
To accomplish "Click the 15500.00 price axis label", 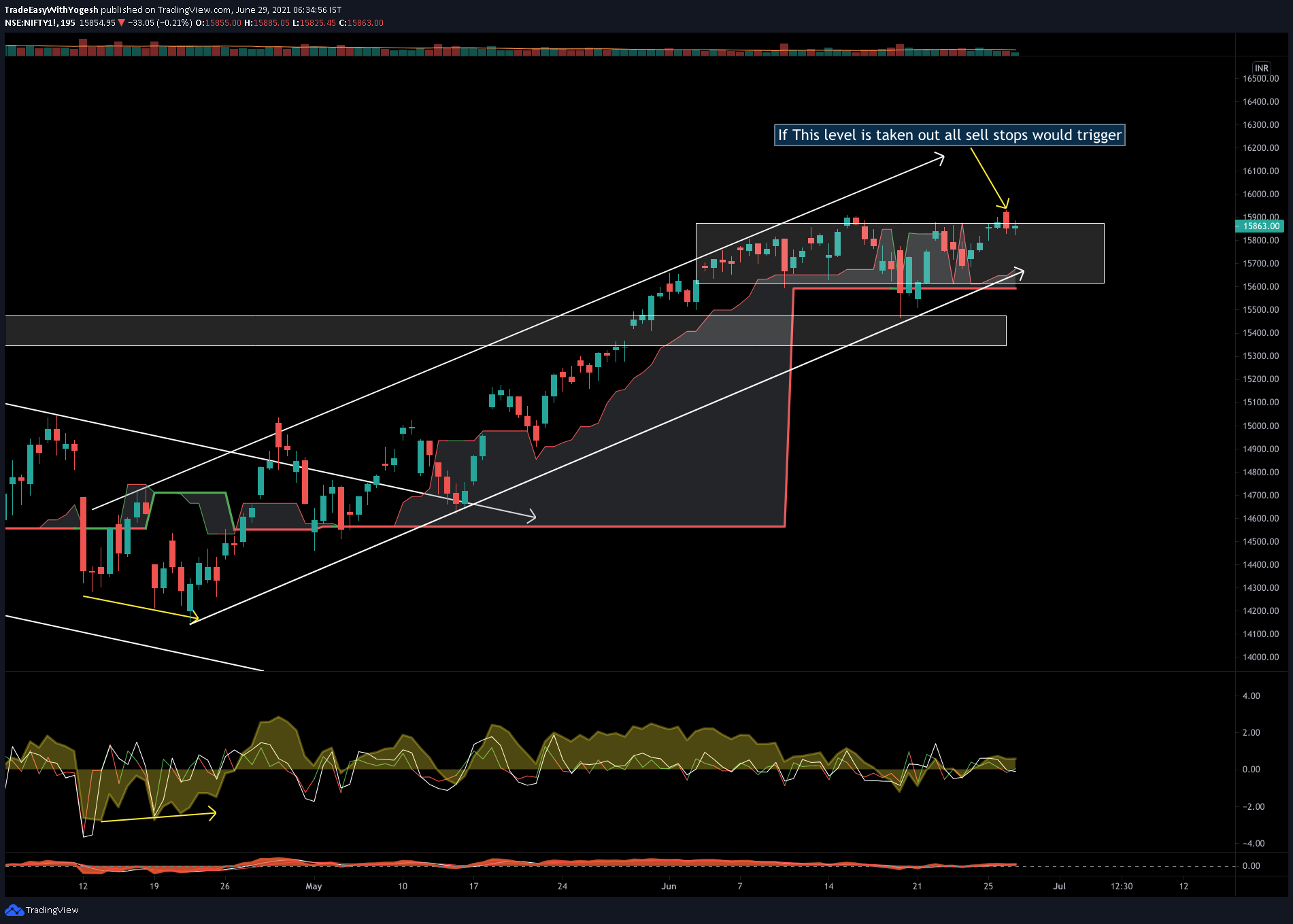I will pos(1260,309).
